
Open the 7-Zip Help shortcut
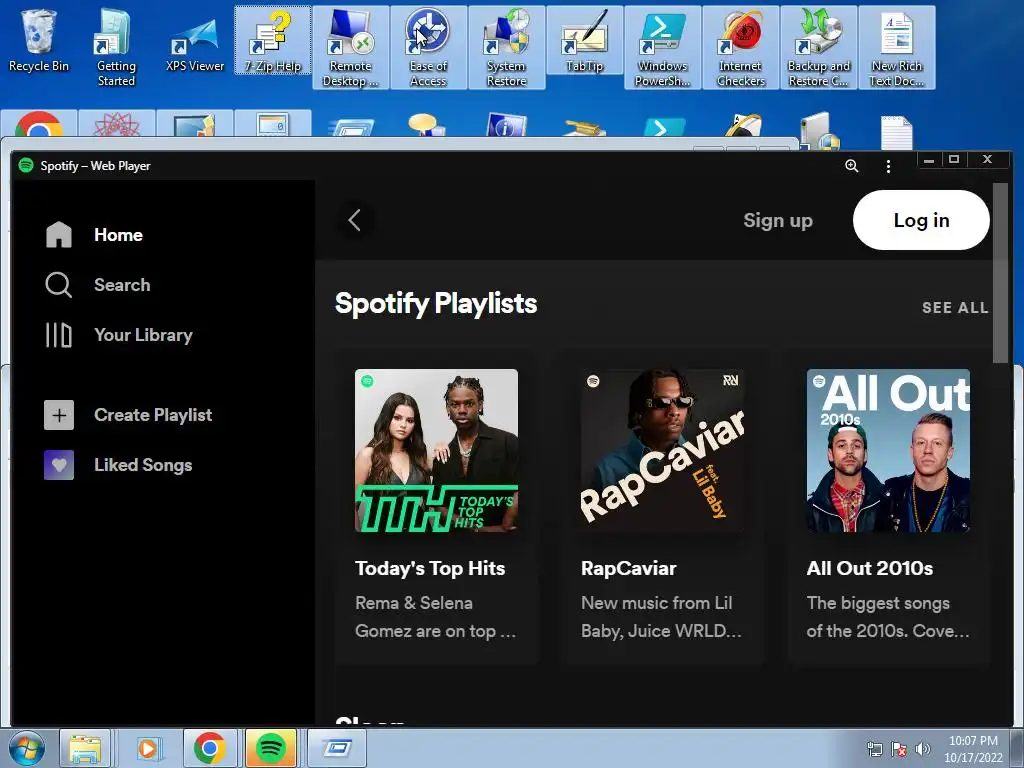tap(272, 40)
